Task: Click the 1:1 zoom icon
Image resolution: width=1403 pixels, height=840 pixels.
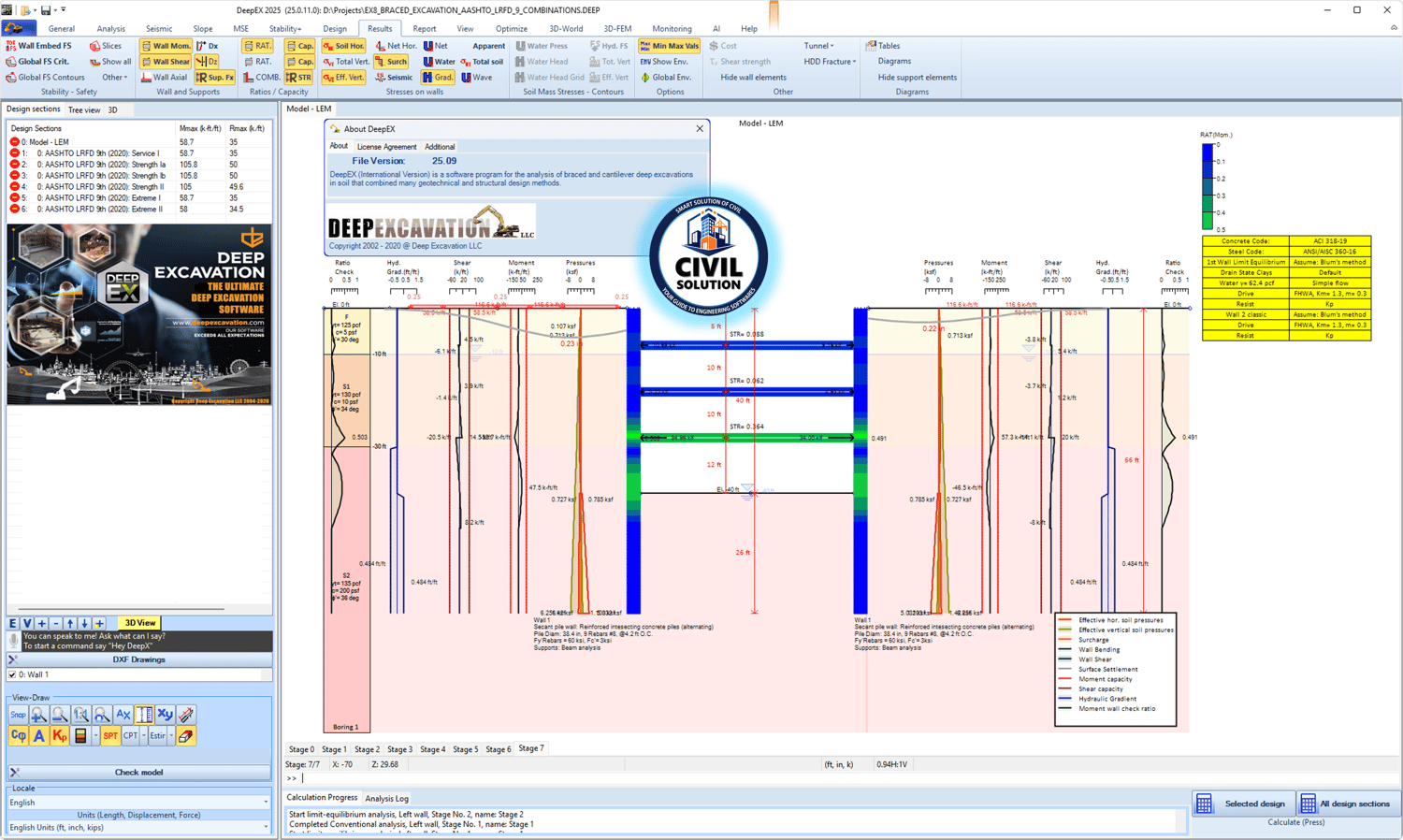Action: pos(81,716)
